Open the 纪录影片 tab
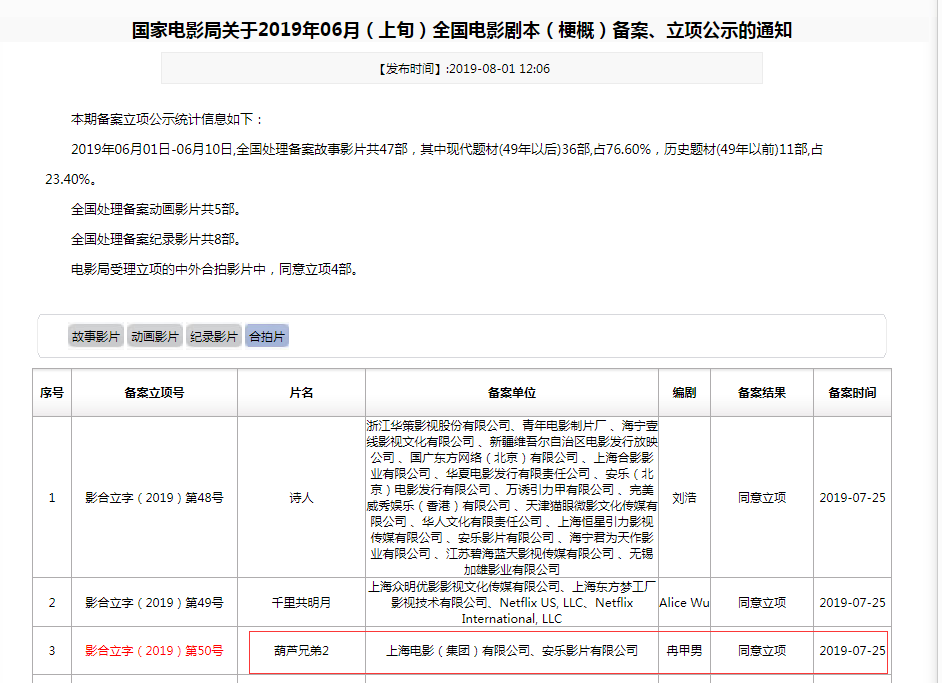This screenshot has width=942, height=683. point(214,336)
